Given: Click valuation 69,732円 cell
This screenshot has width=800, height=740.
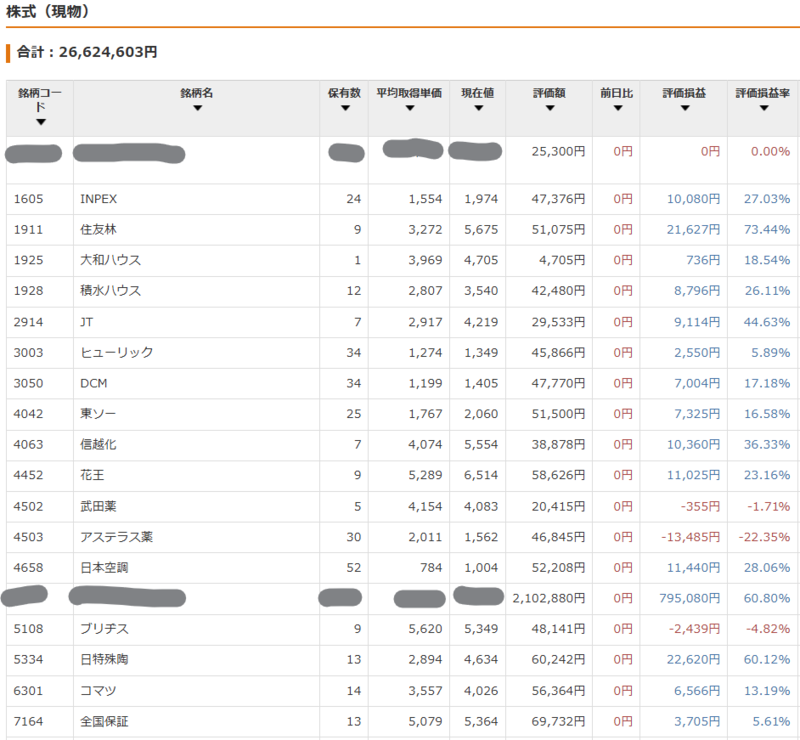Looking at the screenshot, I should coord(558,722).
